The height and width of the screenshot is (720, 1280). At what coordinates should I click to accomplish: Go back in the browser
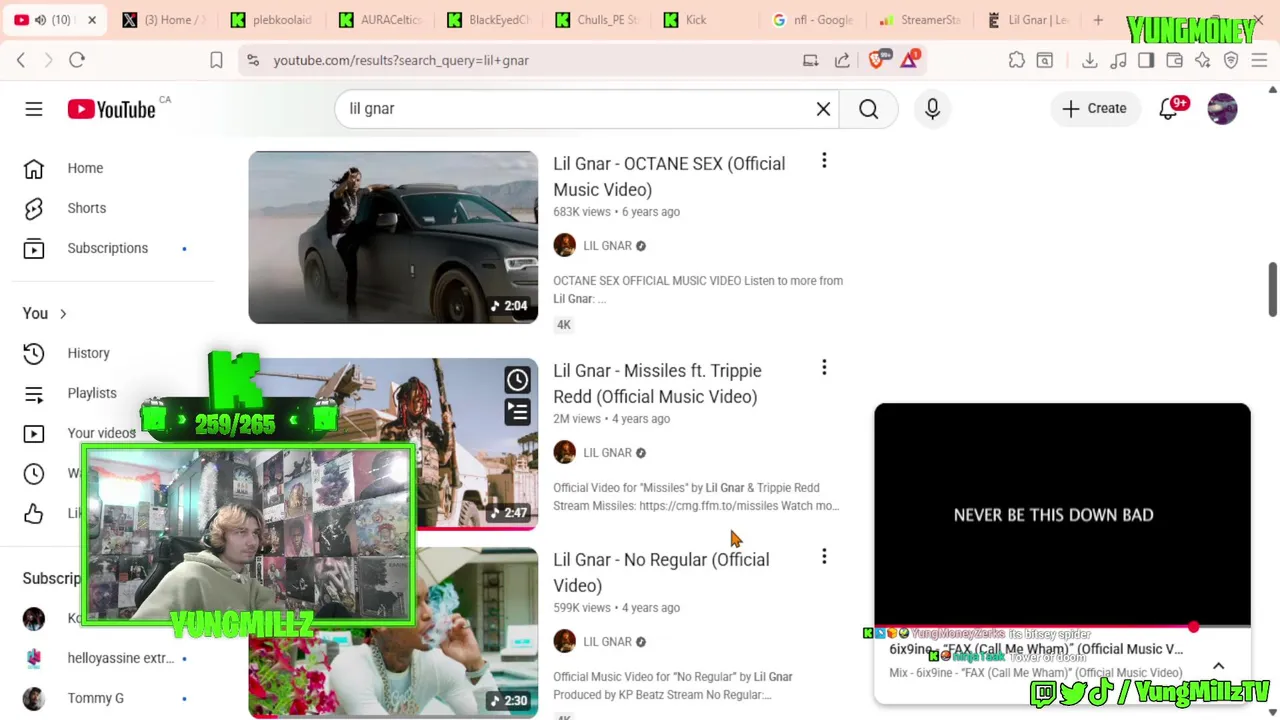pos(21,60)
